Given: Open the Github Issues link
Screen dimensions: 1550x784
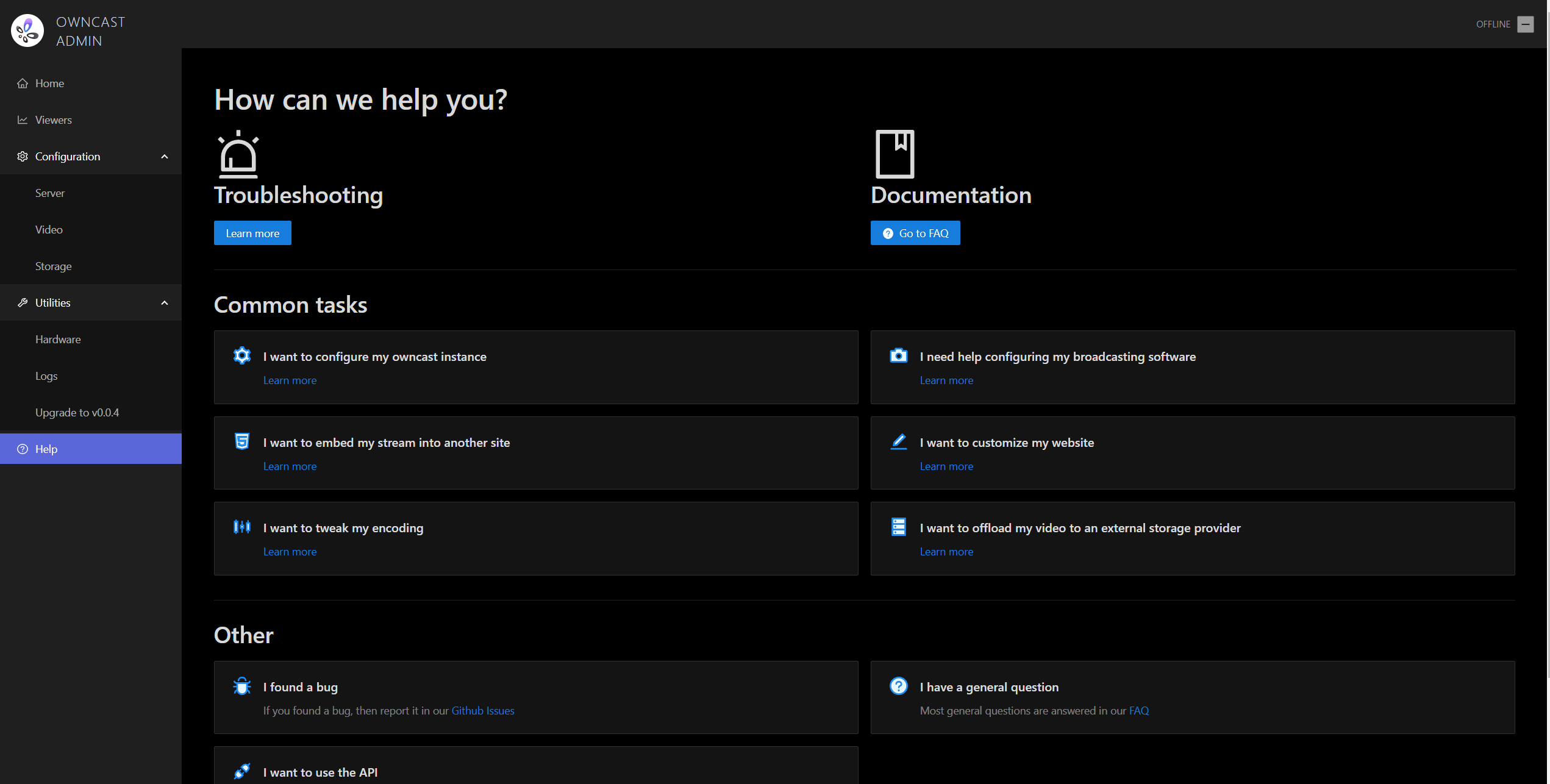Looking at the screenshot, I should pos(482,710).
